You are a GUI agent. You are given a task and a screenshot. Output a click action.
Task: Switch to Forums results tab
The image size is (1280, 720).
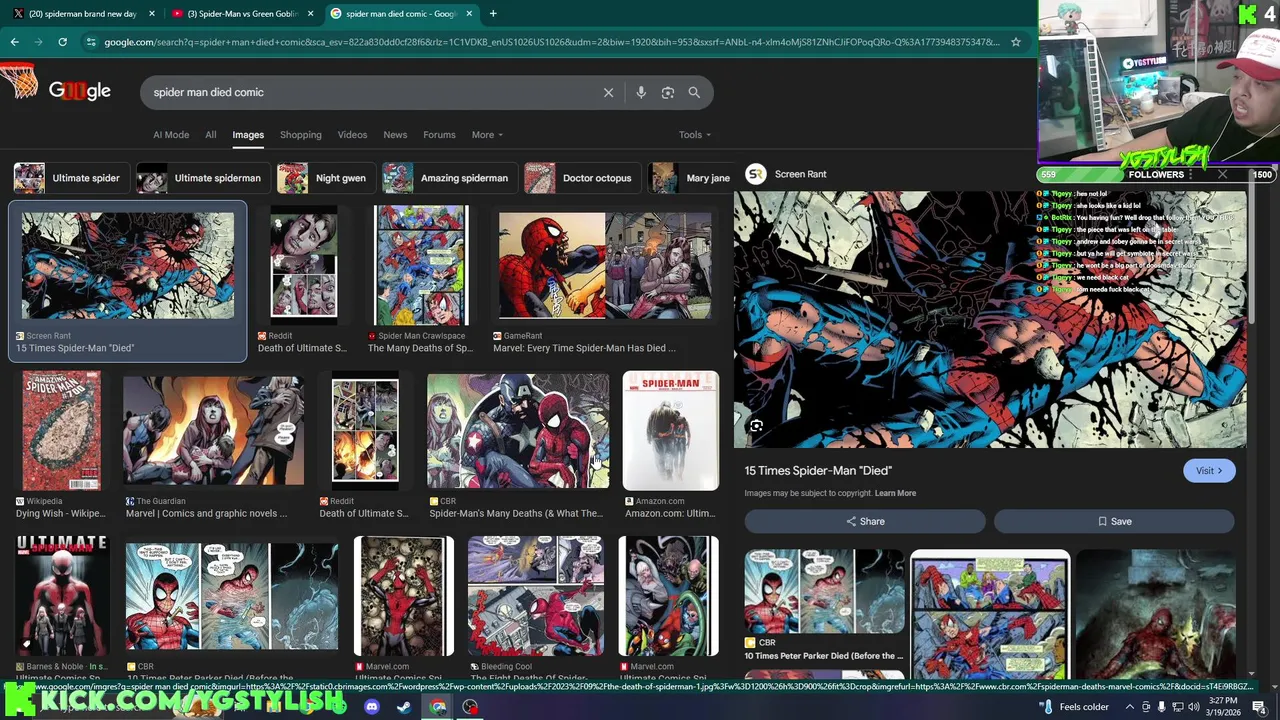(439, 135)
